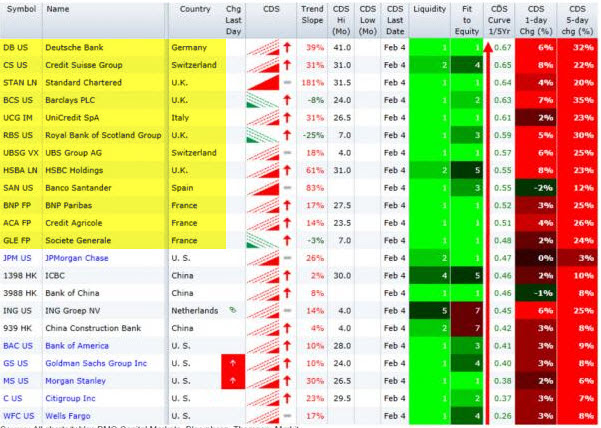
Task: Click Standard Chartered CDS sparkline chart
Action: point(263,83)
